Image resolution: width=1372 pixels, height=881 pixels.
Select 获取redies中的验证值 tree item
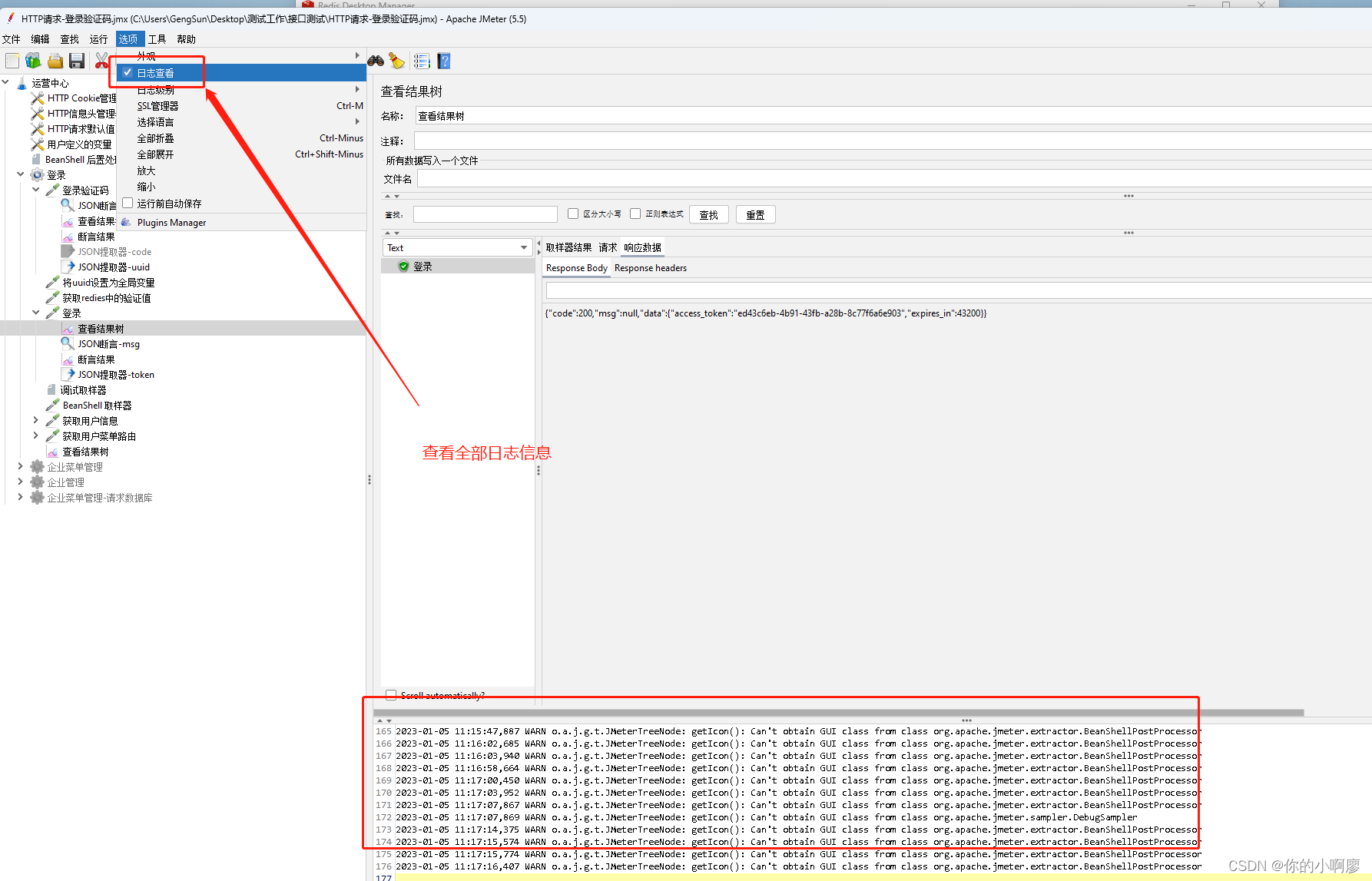pos(107,298)
